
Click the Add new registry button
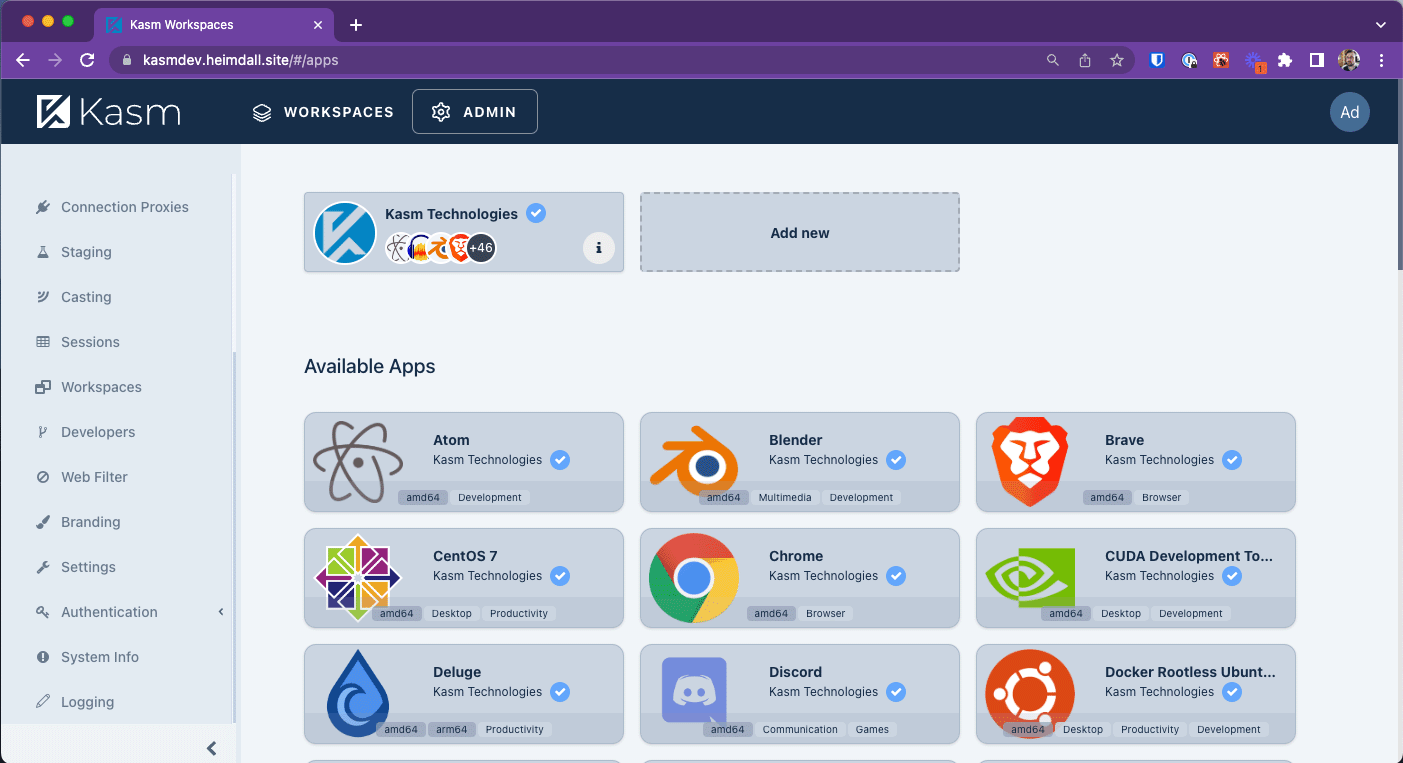(799, 232)
